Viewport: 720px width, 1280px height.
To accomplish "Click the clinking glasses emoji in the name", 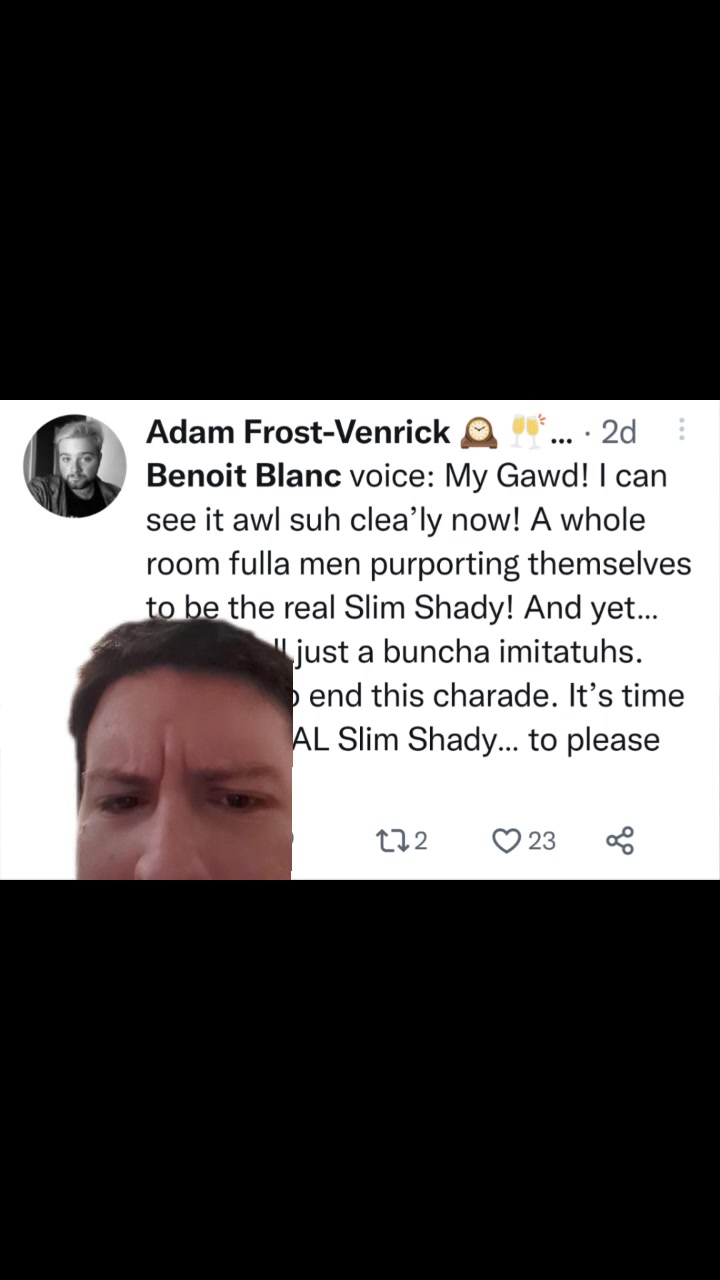I will pyautogui.click(x=526, y=431).
